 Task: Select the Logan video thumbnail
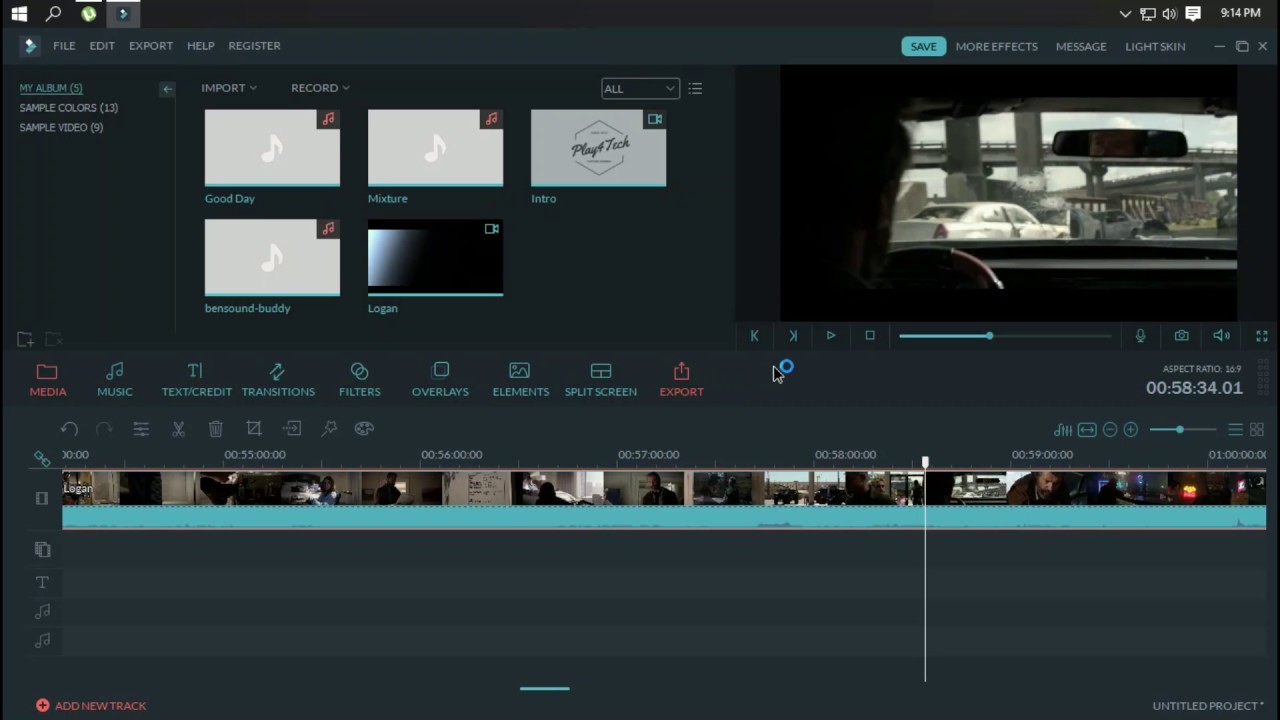click(x=435, y=258)
